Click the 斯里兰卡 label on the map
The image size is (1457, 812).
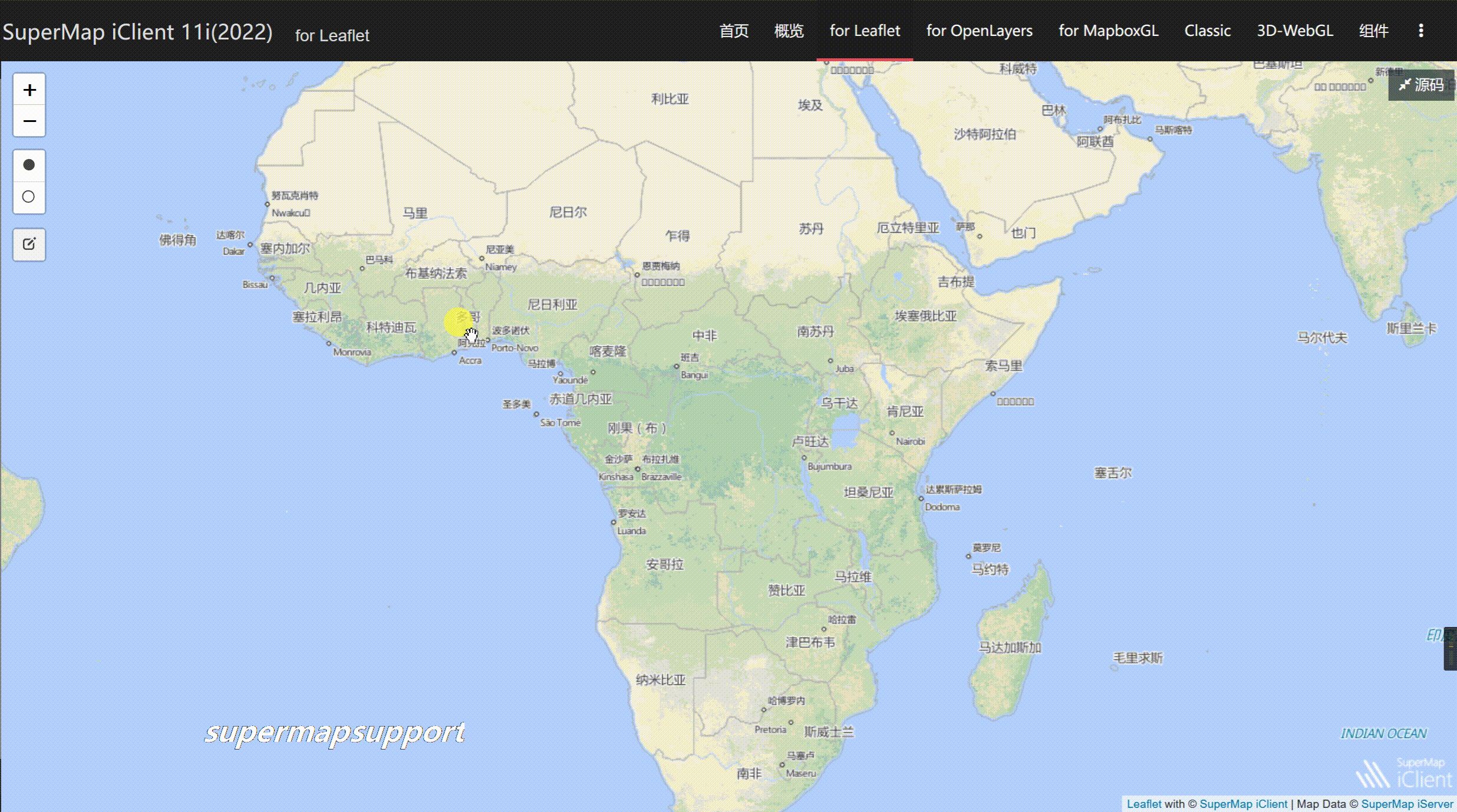tap(1411, 328)
